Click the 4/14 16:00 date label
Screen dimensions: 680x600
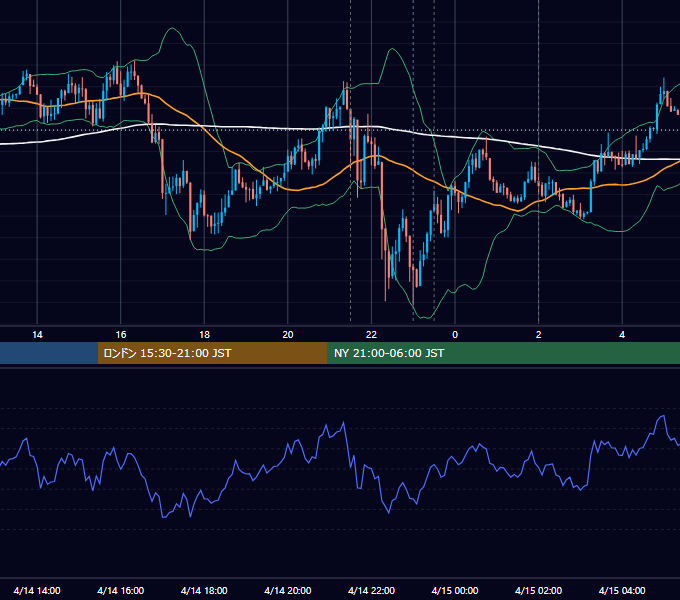click(121, 590)
